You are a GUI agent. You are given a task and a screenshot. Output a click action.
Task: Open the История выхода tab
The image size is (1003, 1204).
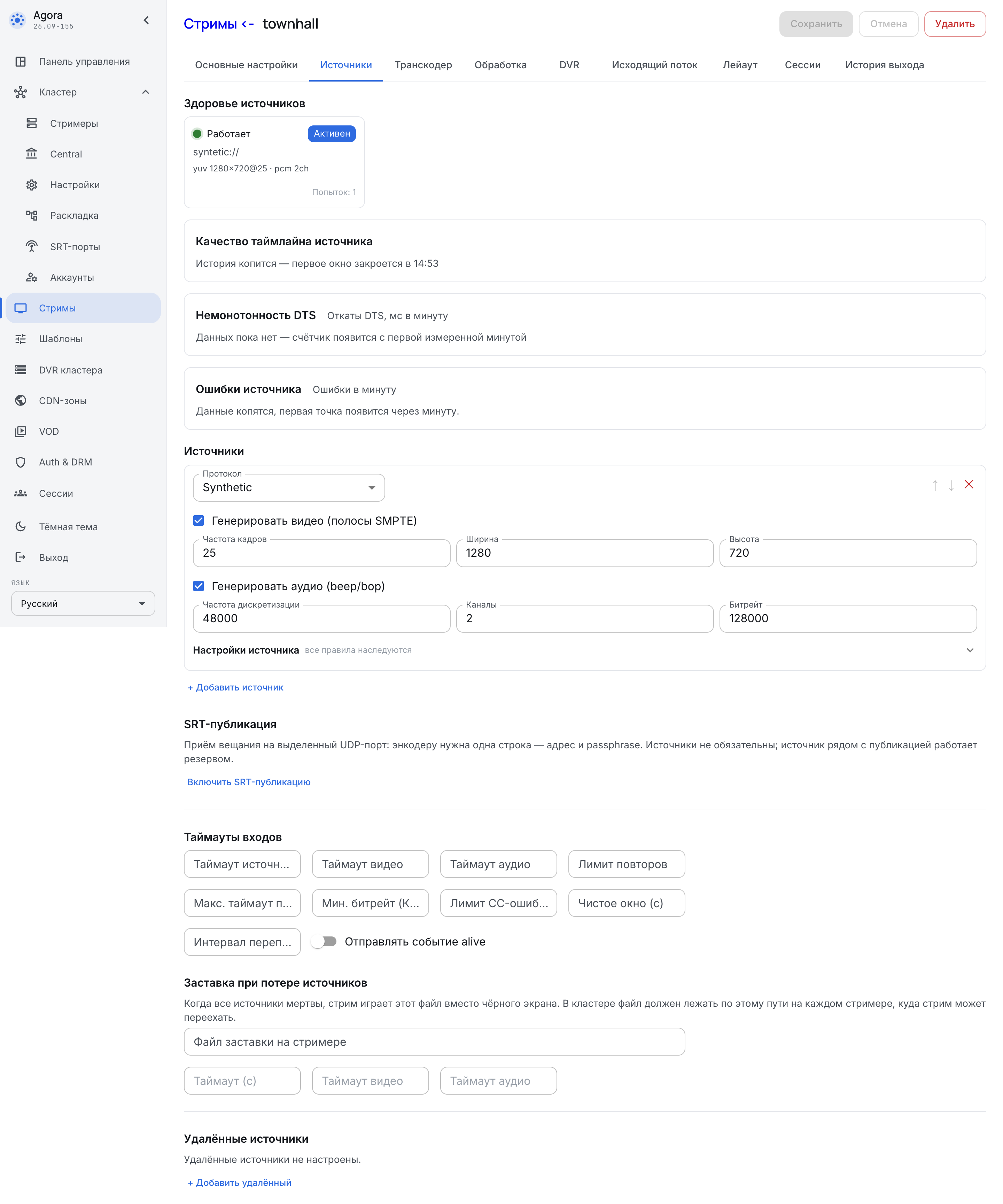[884, 65]
